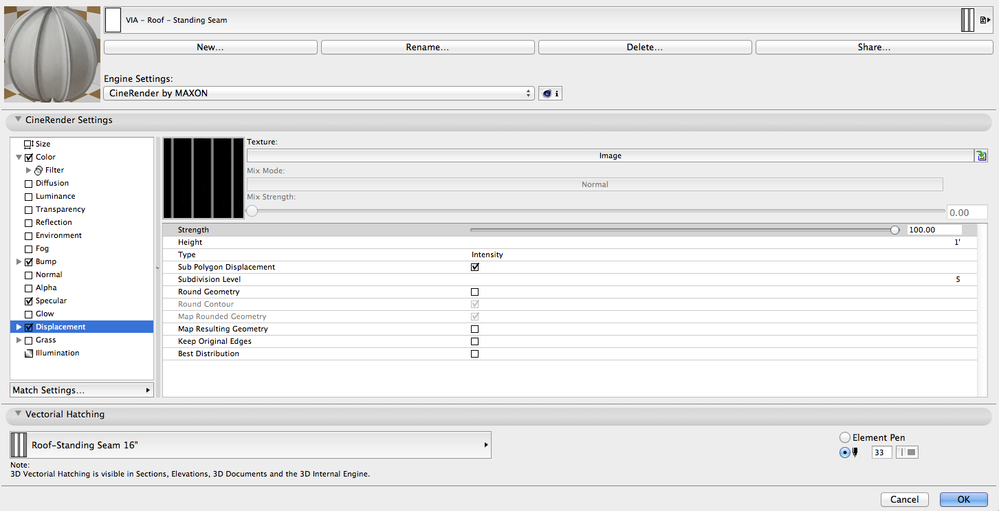
Task: Click the Strength slider handle
Action: coord(895,230)
